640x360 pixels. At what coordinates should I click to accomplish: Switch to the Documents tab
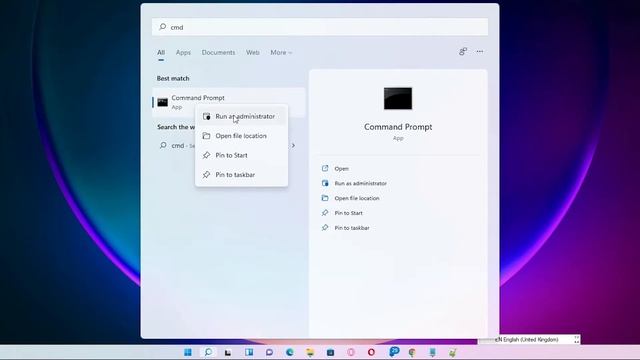[x=218, y=53]
